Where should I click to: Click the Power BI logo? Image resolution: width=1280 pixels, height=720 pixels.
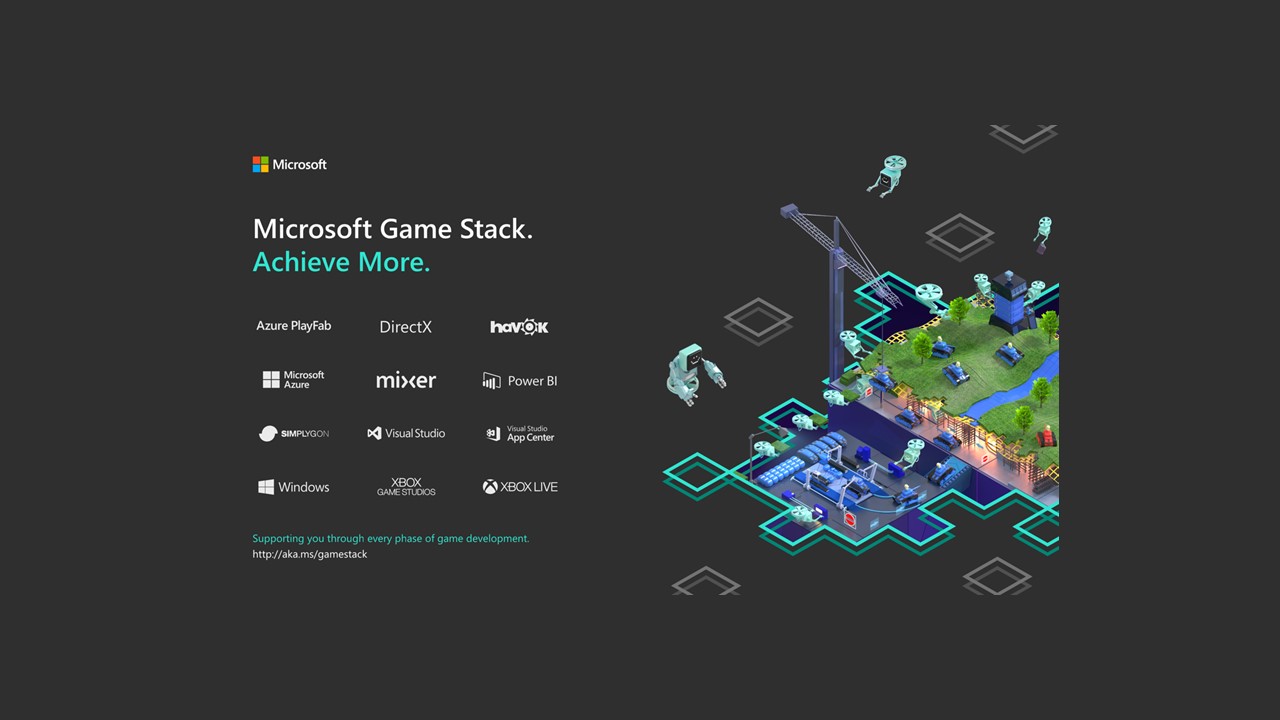point(519,381)
